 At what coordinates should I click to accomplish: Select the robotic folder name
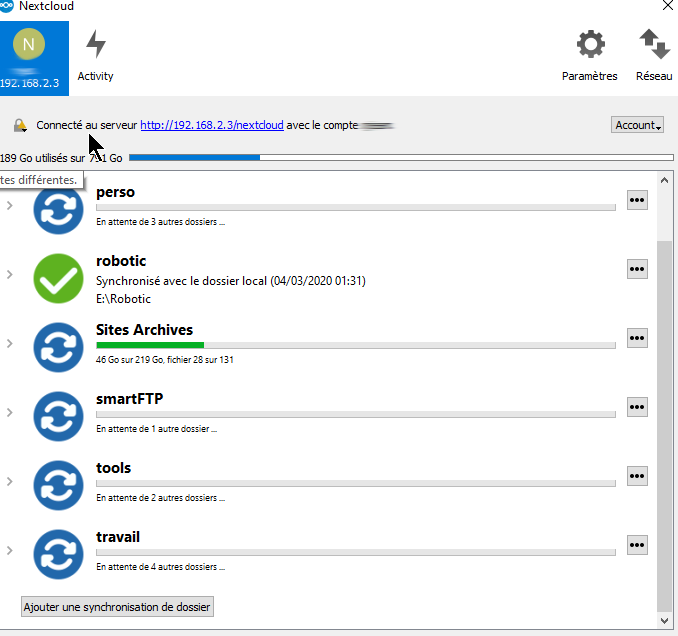(x=121, y=261)
